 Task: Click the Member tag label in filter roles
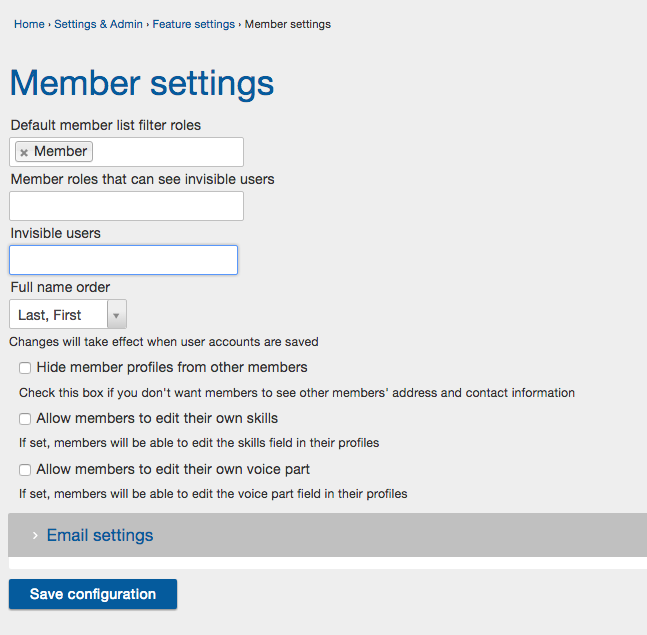pyautogui.click(x=60, y=151)
